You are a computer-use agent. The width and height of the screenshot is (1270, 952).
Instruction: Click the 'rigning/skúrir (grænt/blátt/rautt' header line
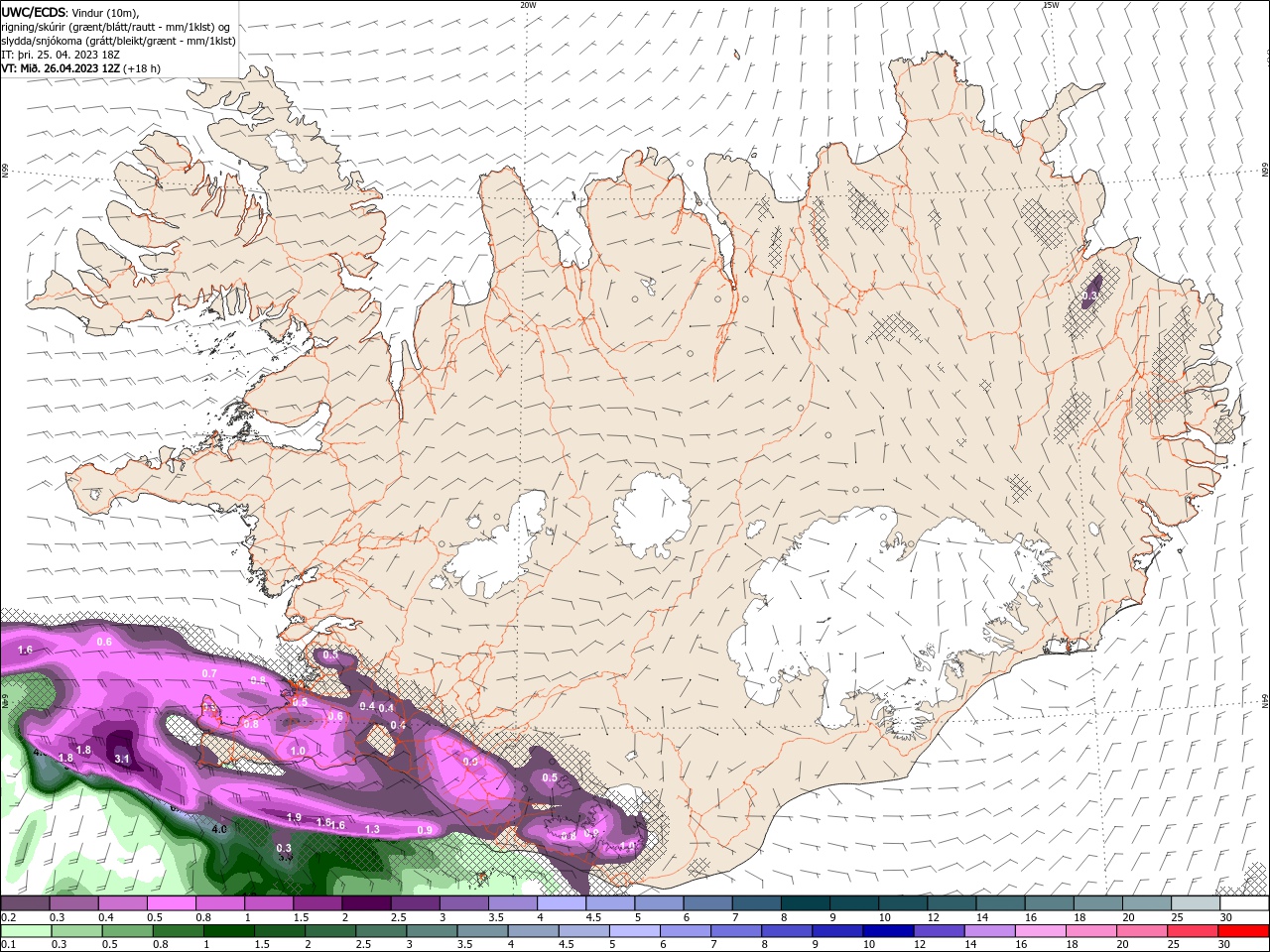(x=117, y=27)
